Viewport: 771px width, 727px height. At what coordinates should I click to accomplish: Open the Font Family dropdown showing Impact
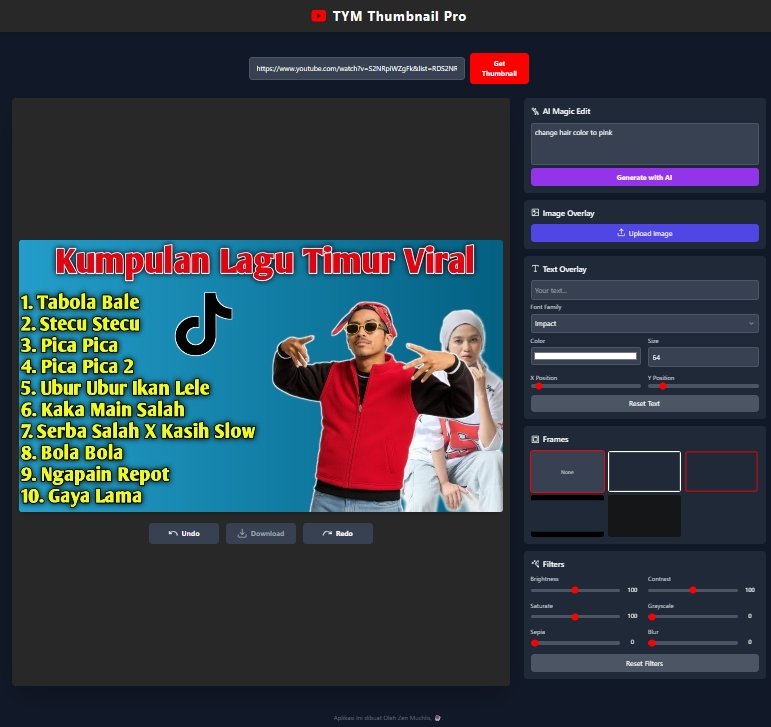[x=644, y=323]
